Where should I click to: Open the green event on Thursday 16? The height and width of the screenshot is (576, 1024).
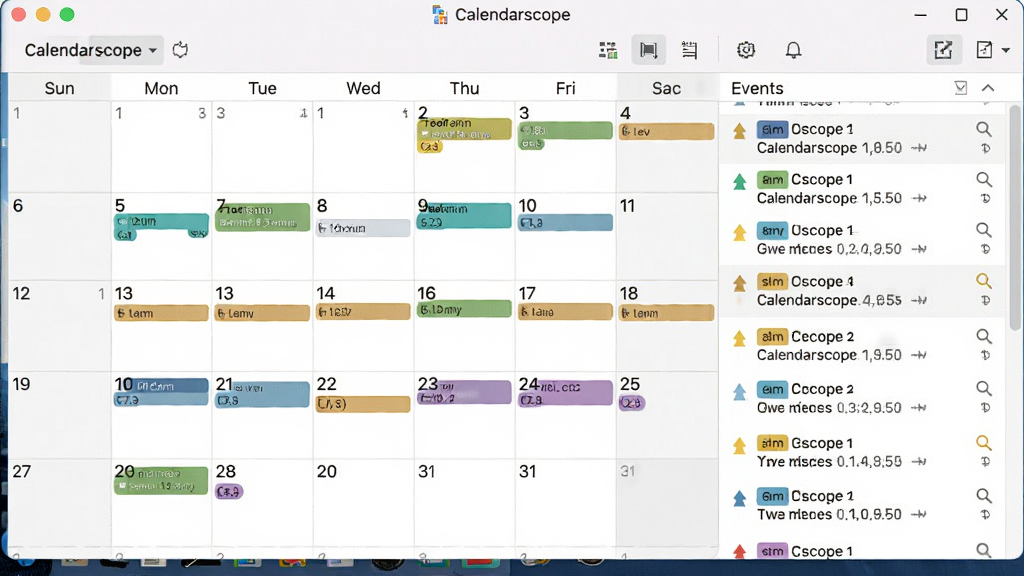(464, 309)
